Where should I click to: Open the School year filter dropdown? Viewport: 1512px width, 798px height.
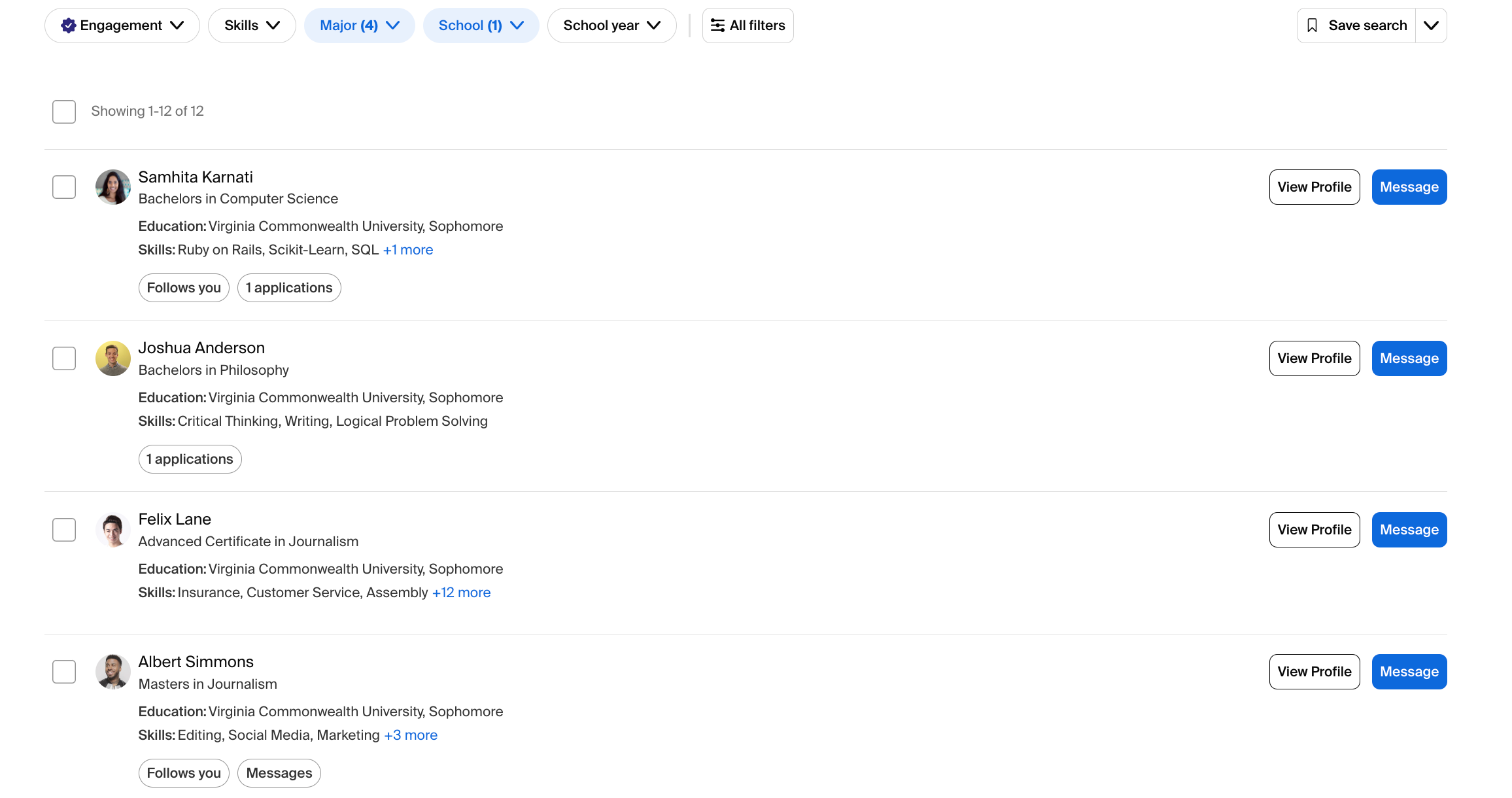[611, 26]
